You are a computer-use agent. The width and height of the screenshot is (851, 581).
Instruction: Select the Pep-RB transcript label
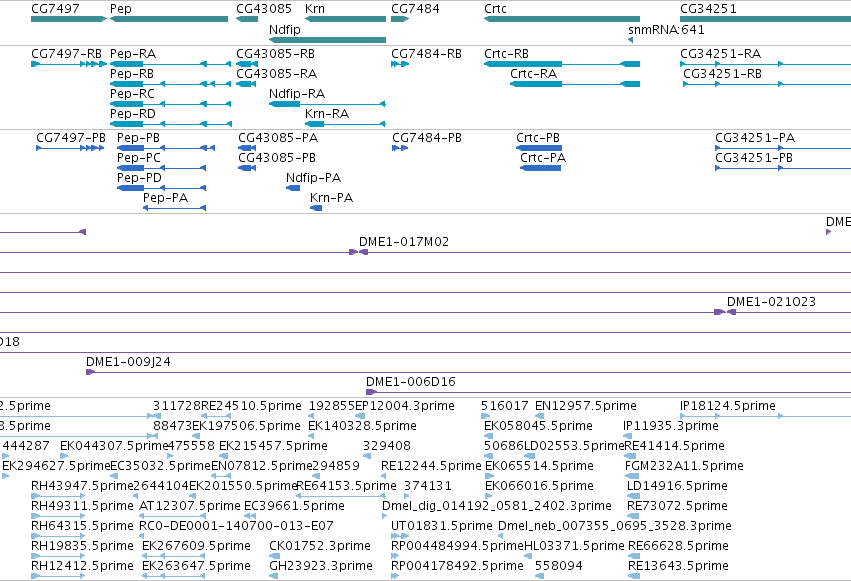[132, 74]
